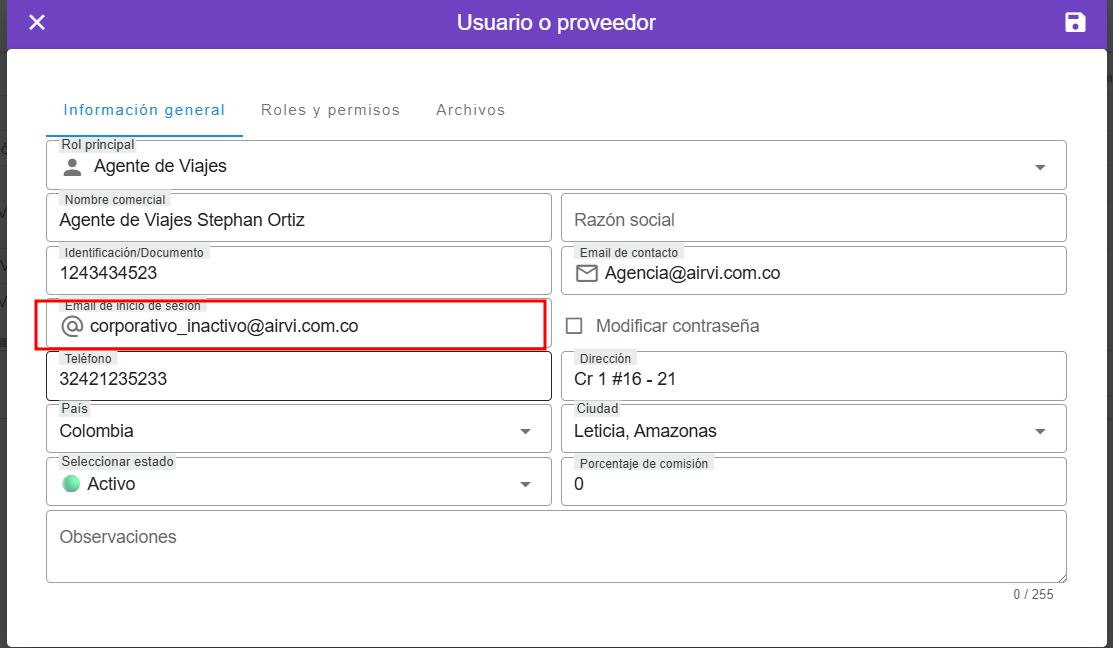Click the green Activo status indicator
The height and width of the screenshot is (648, 1113).
pyautogui.click(x=71, y=484)
